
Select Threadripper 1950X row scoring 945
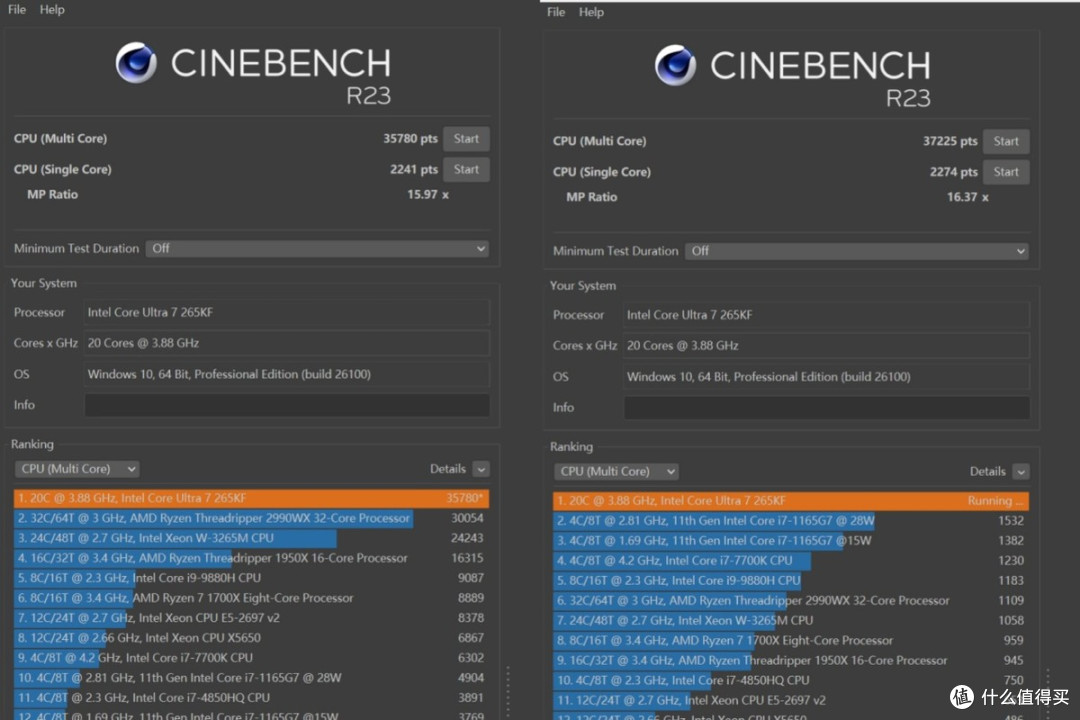tap(791, 661)
